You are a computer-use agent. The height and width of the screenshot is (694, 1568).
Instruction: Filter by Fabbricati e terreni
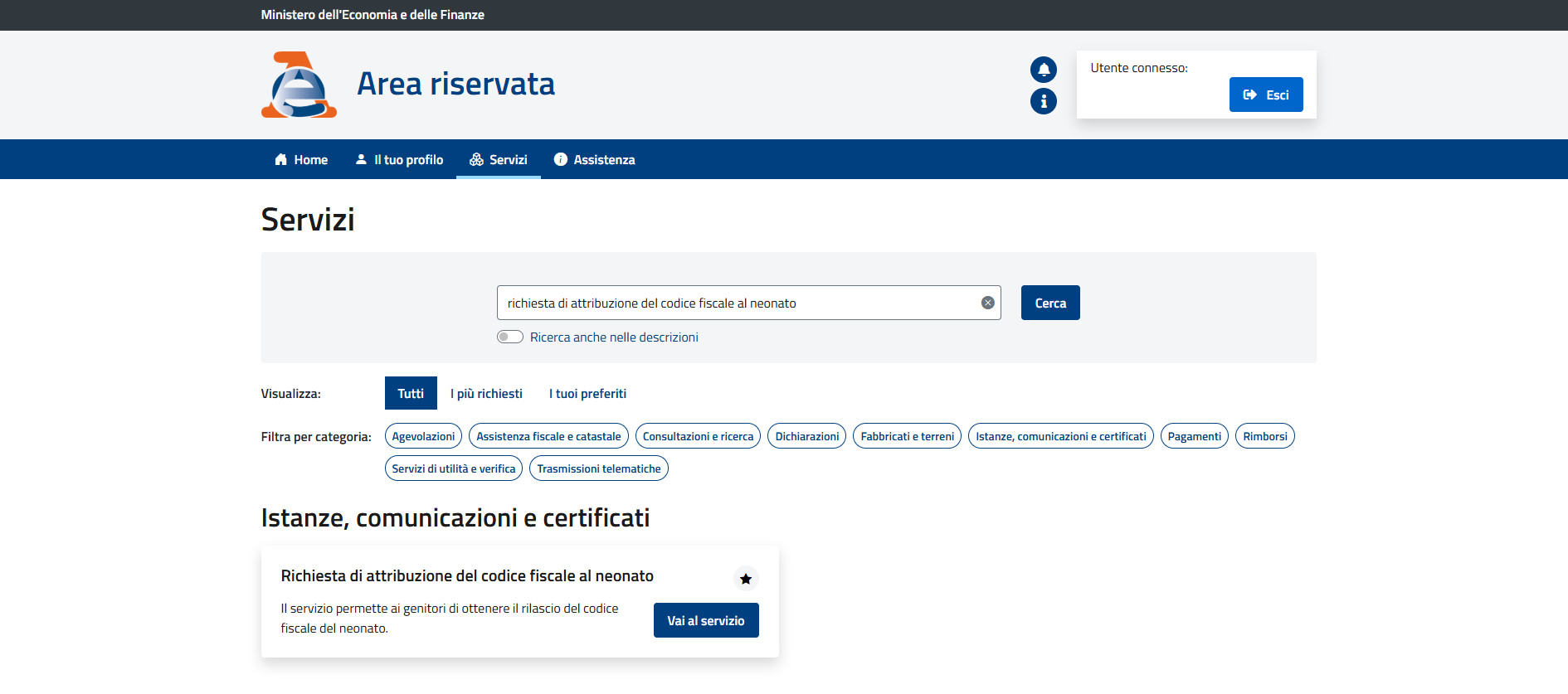coord(908,436)
